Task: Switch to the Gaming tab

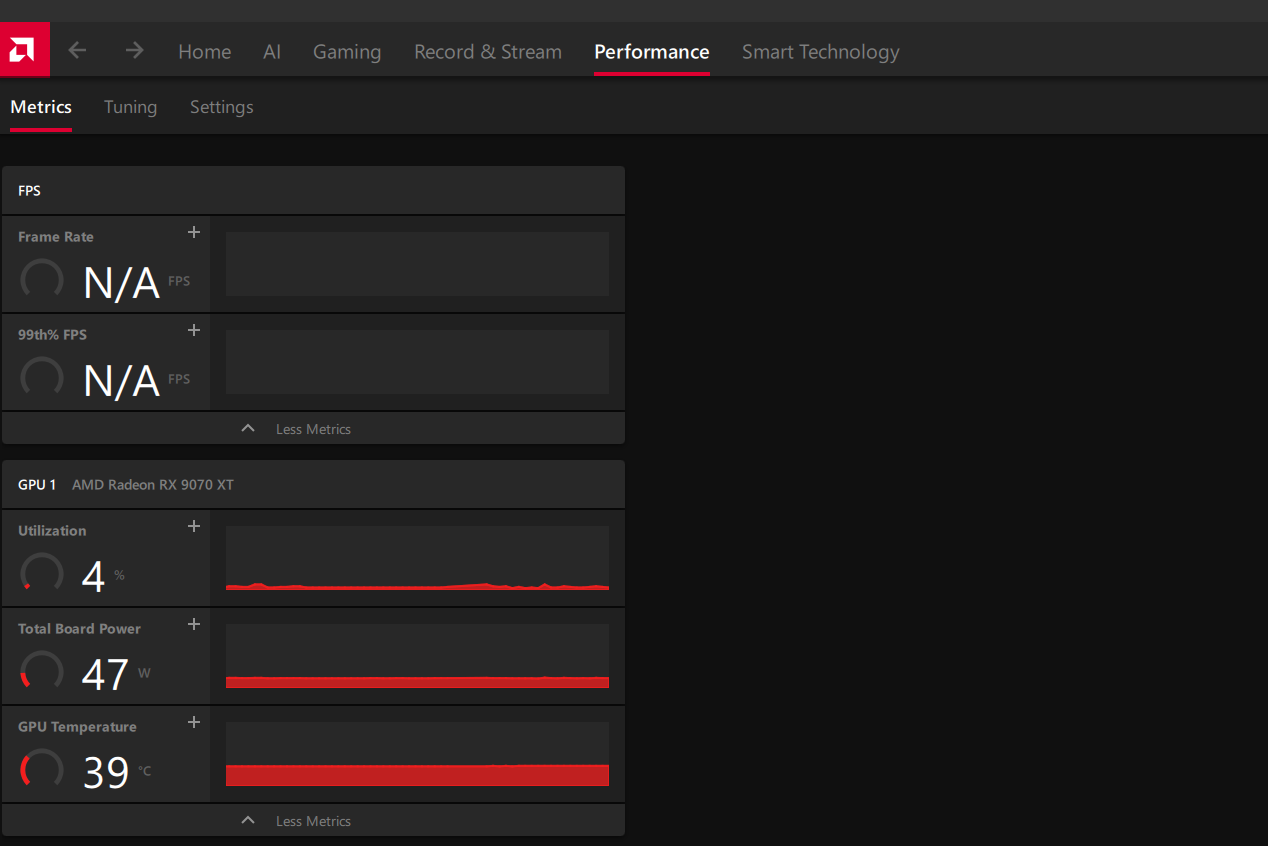Action: [x=347, y=52]
